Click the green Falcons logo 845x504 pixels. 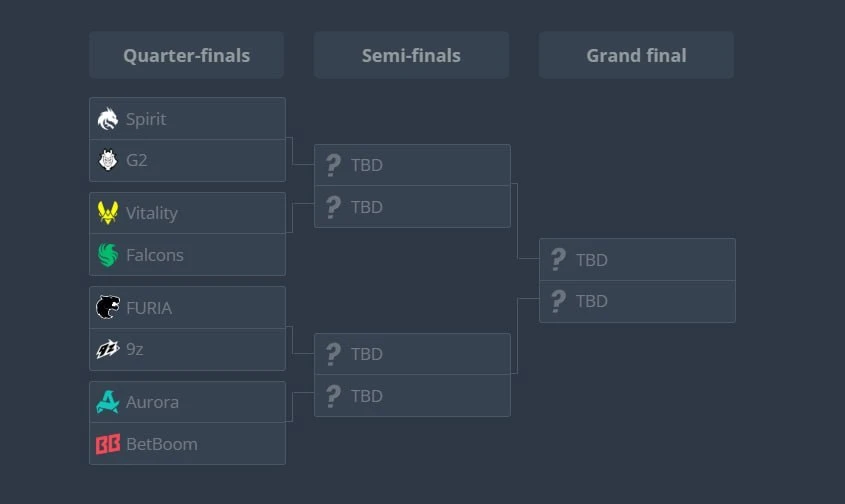[x=108, y=254]
